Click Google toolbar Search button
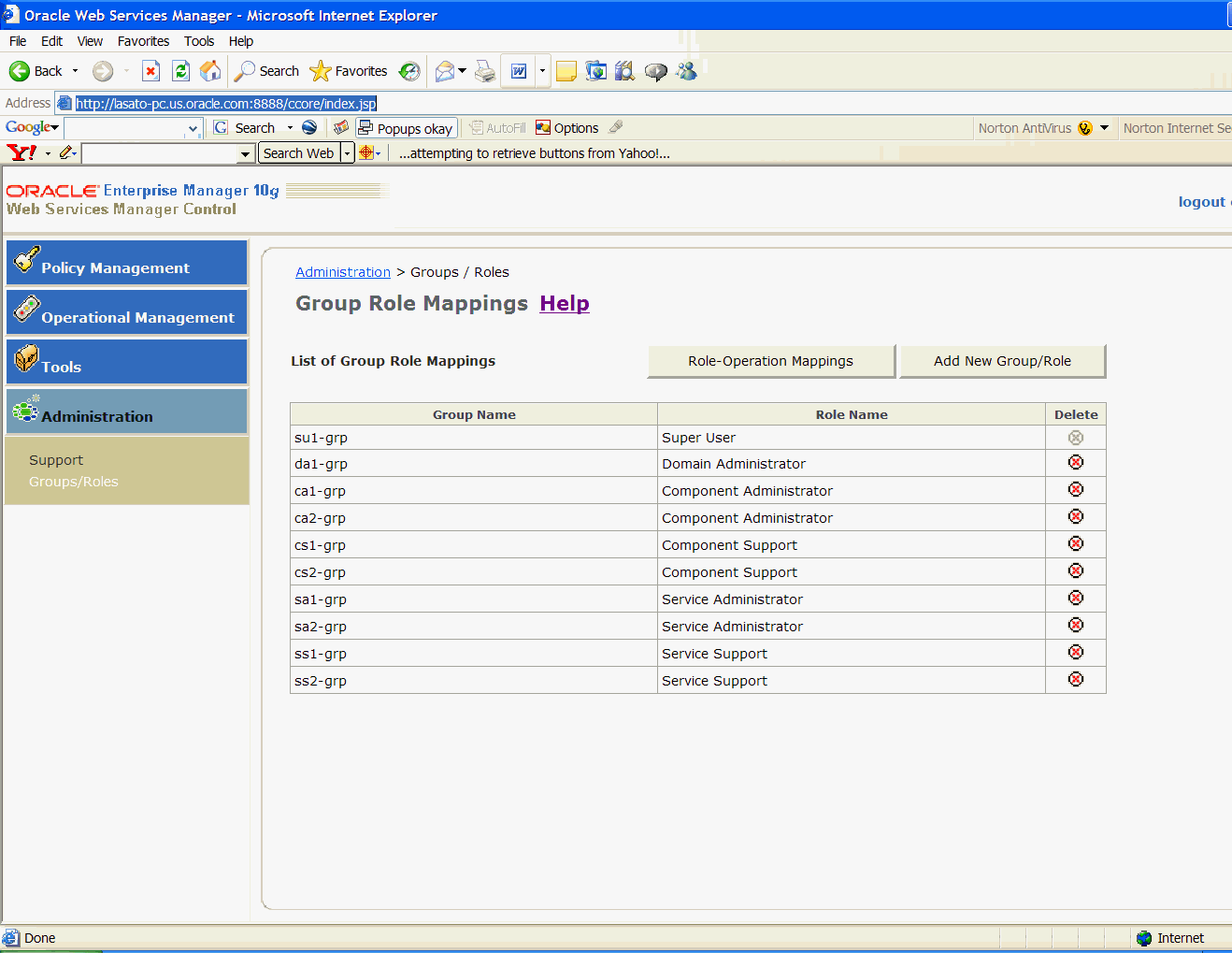Viewport: 1232px width, 953px height. tap(245, 128)
